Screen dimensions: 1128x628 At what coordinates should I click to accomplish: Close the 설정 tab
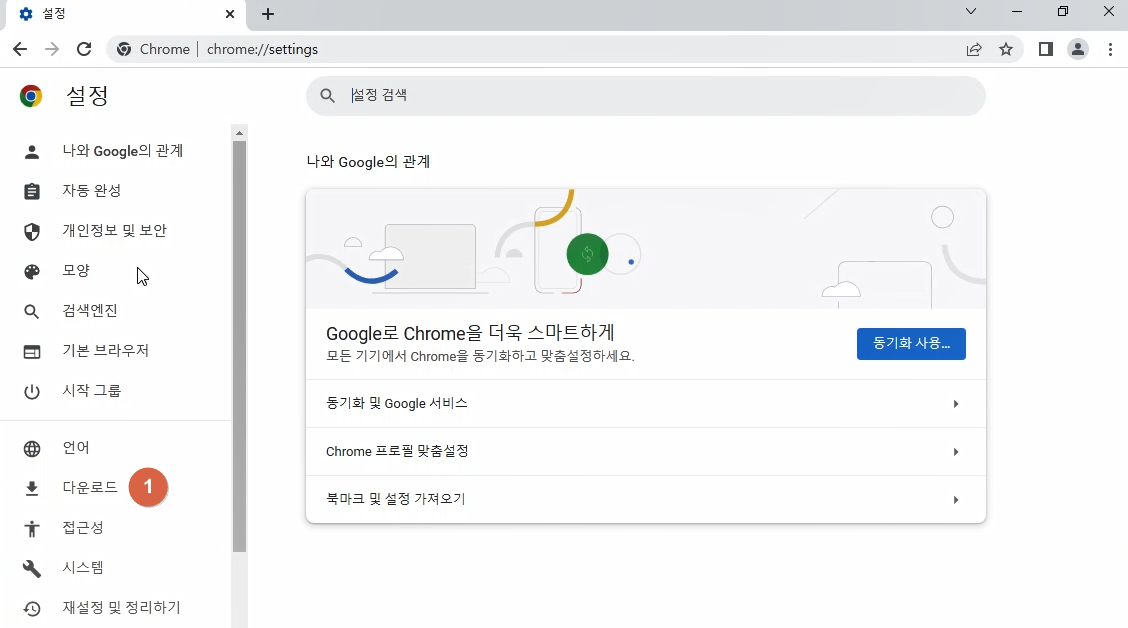[229, 14]
